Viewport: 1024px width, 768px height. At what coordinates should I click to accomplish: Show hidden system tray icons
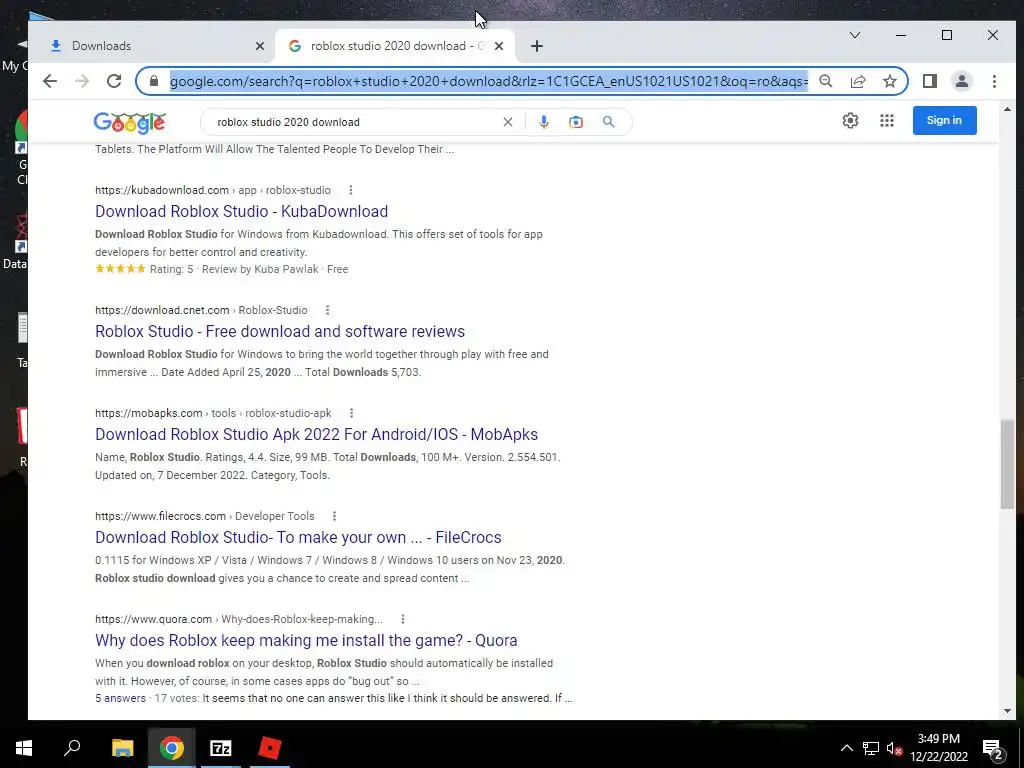tap(846, 748)
